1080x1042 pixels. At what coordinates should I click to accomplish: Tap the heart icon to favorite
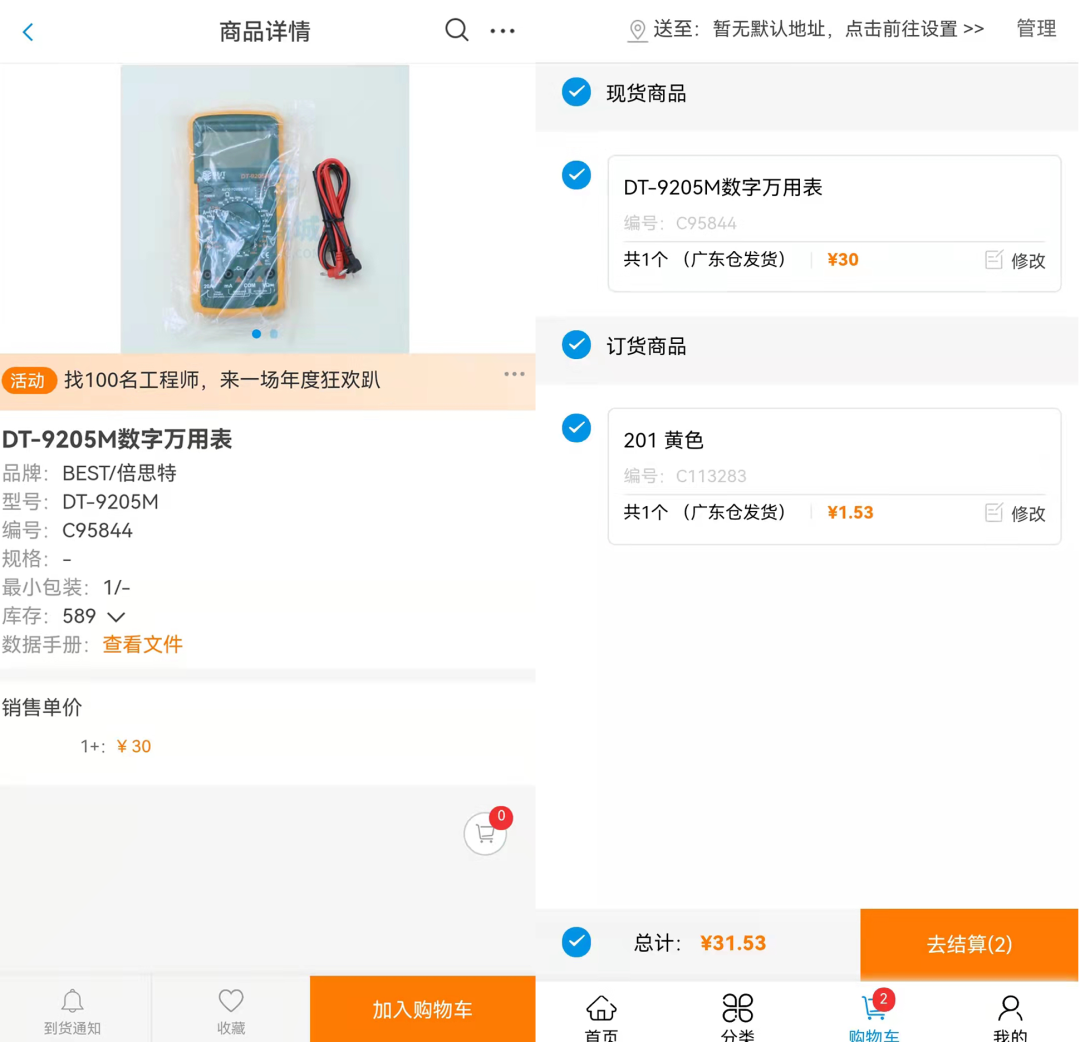coord(231,1000)
